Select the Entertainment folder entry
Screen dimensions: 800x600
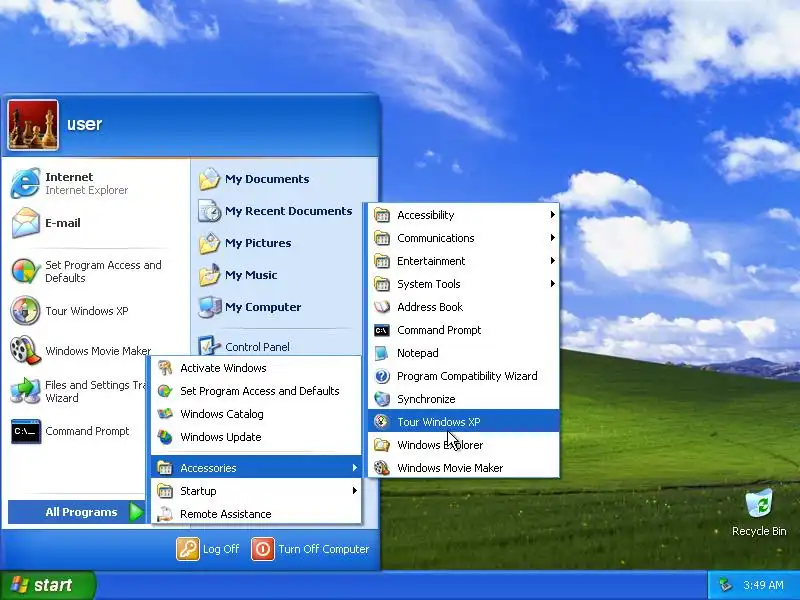[x=464, y=261]
